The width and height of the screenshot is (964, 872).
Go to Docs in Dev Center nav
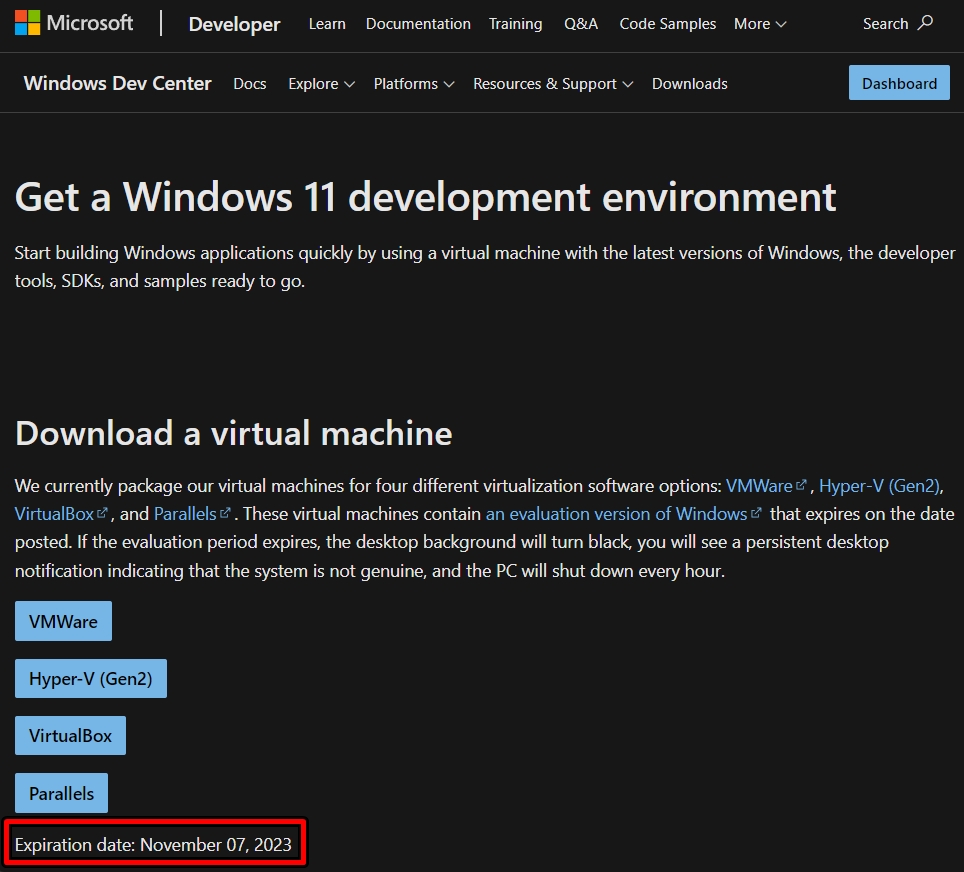tap(250, 84)
